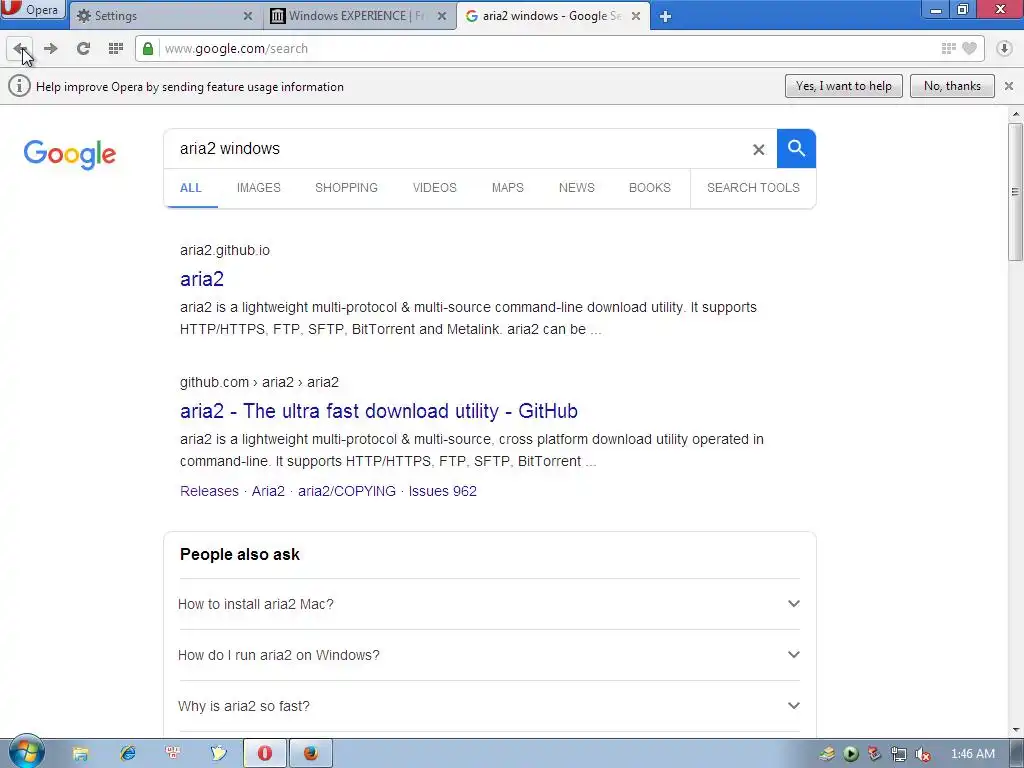Switch to IMAGES results
This screenshot has height=768, width=1024.
(259, 188)
